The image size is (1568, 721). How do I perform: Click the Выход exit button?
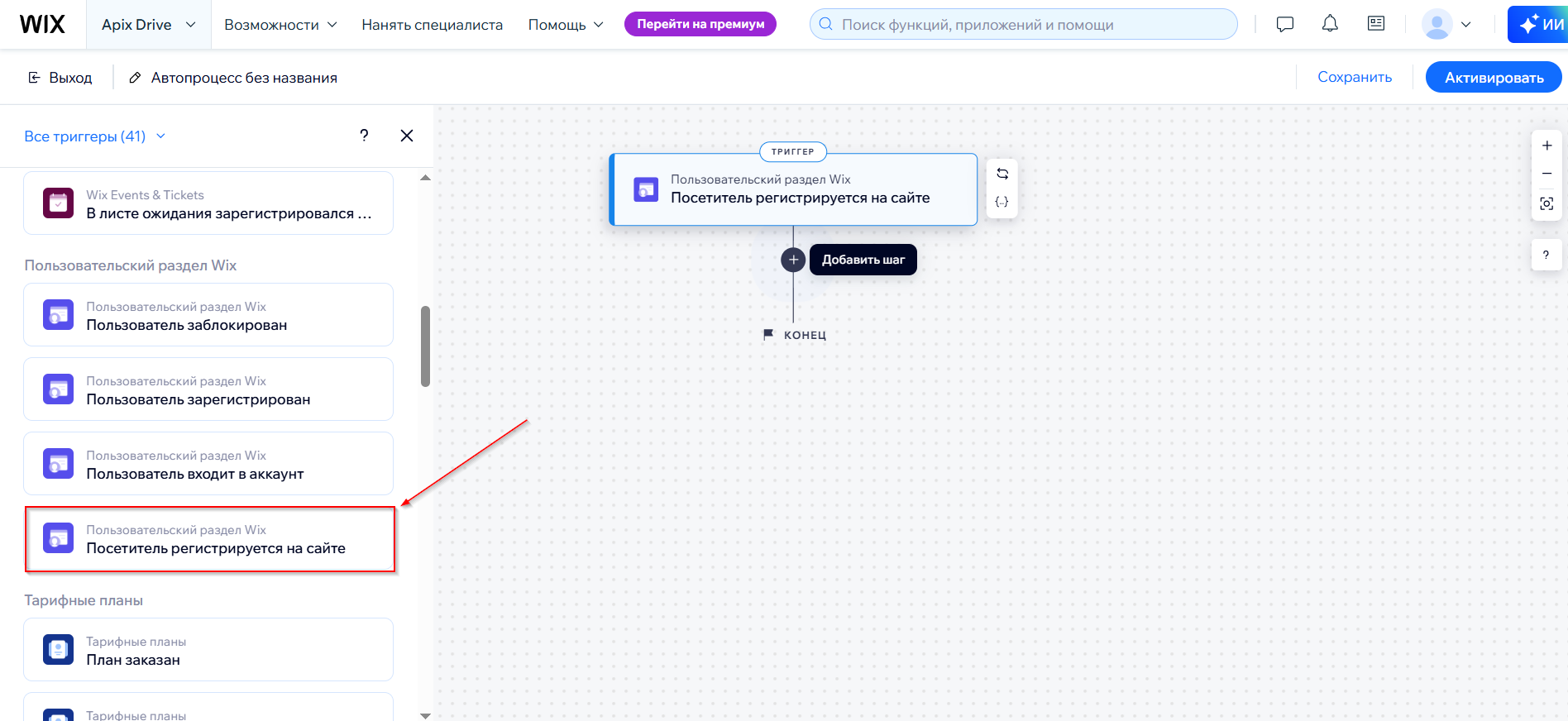pos(60,78)
